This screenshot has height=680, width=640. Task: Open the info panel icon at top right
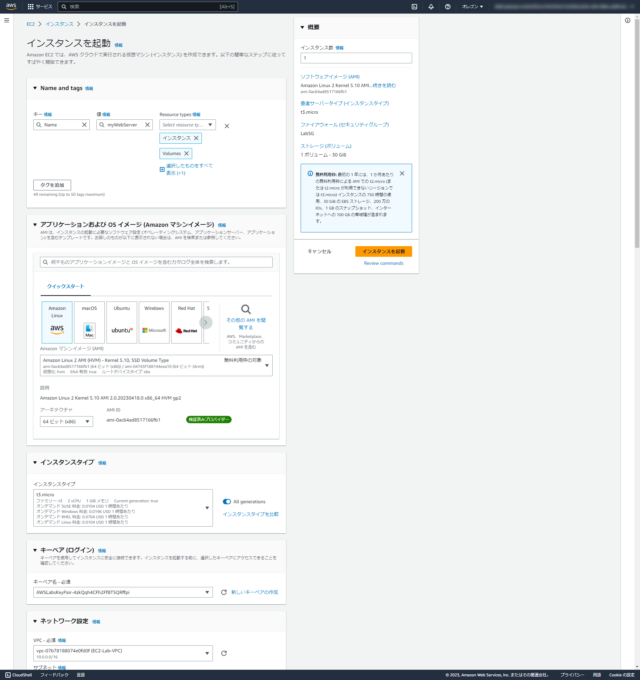627,20
